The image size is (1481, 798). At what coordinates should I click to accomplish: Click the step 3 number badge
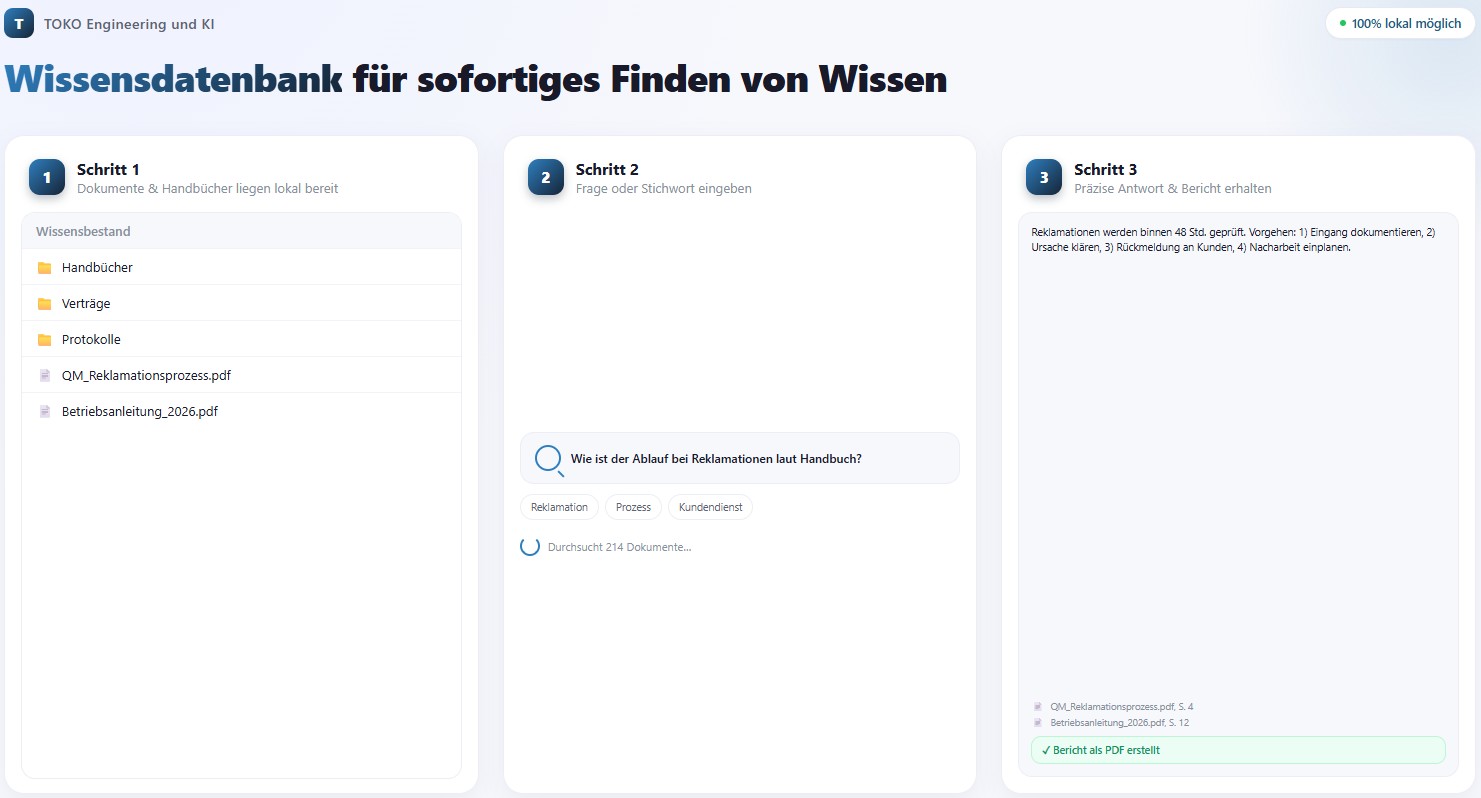(x=1044, y=177)
